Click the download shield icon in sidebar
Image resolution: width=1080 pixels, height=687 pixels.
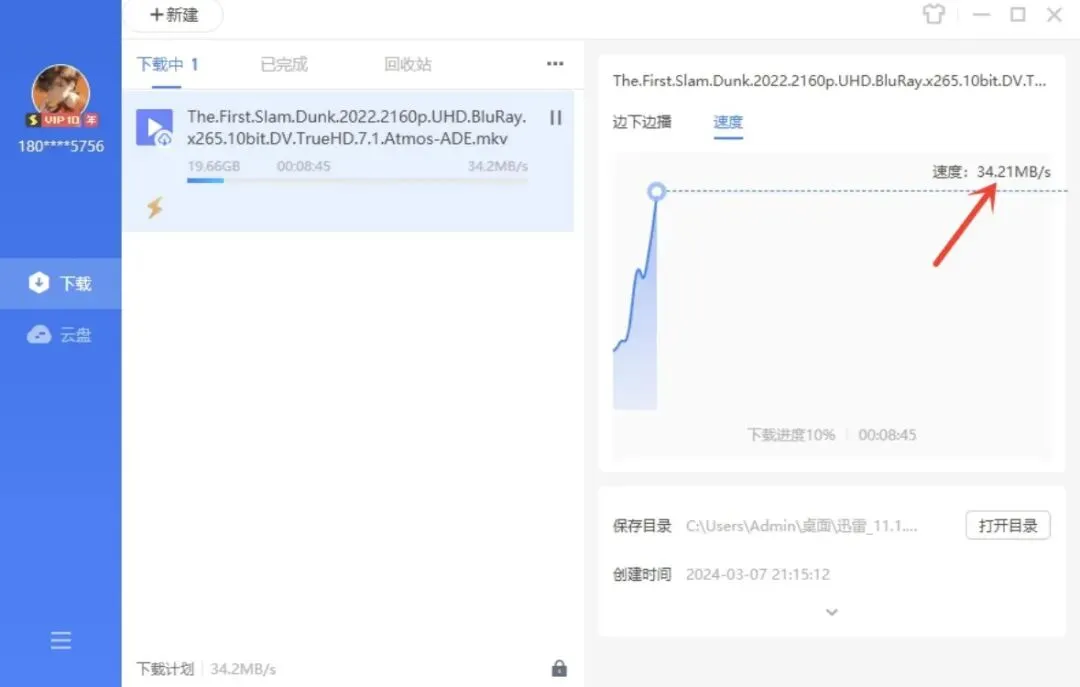coord(39,283)
